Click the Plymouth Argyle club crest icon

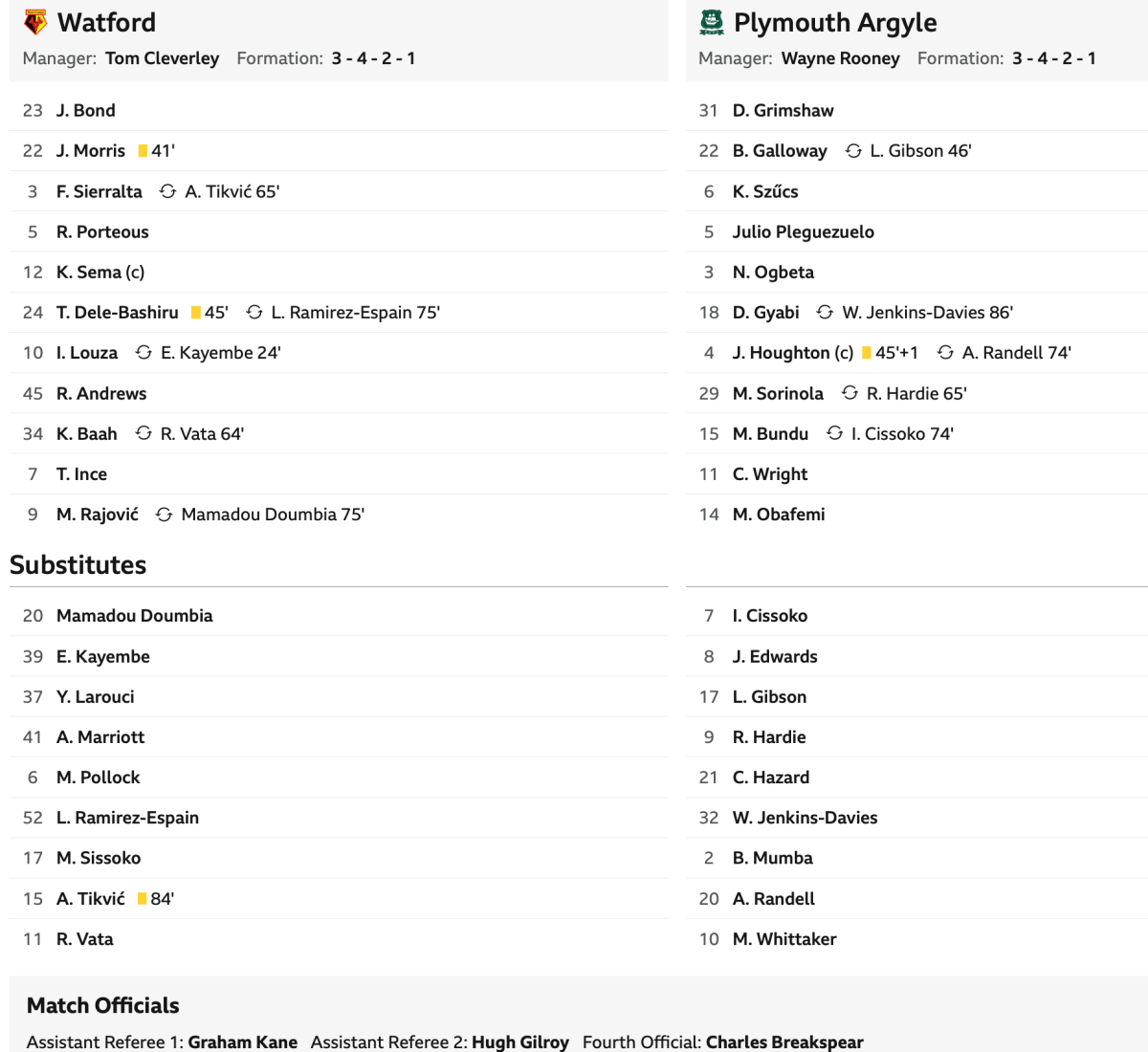[x=711, y=22]
